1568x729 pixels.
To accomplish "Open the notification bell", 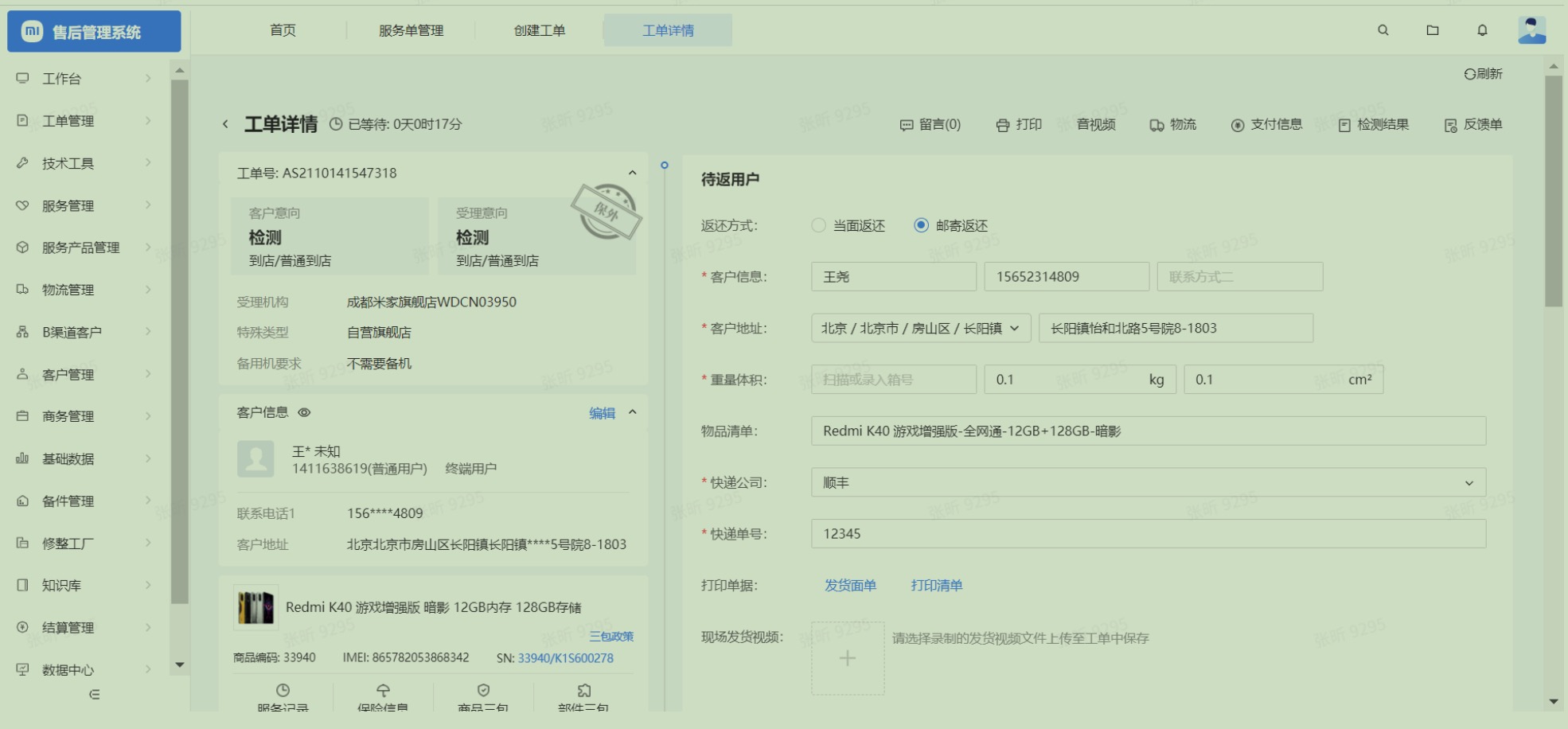I will (1482, 30).
